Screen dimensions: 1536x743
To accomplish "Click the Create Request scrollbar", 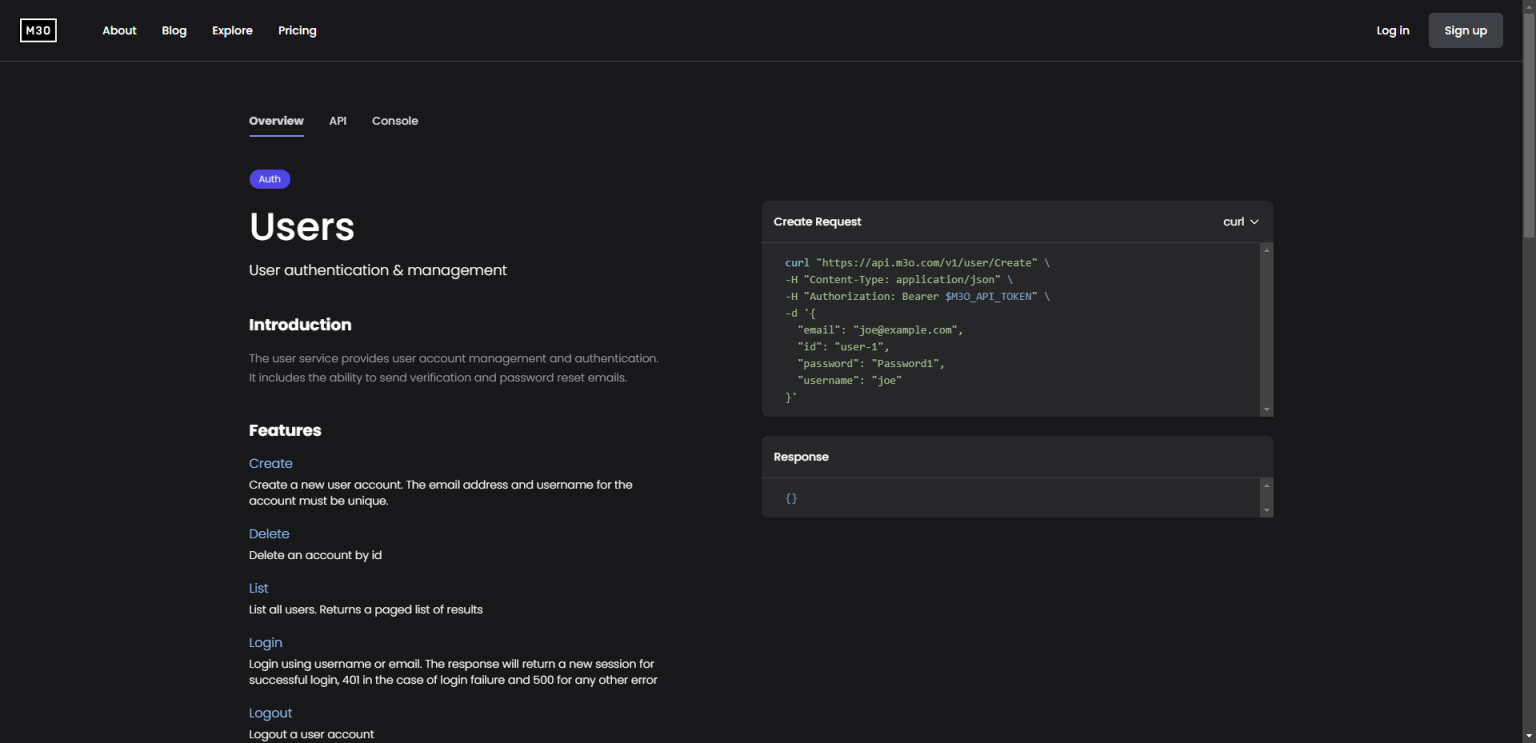I will click(1266, 330).
